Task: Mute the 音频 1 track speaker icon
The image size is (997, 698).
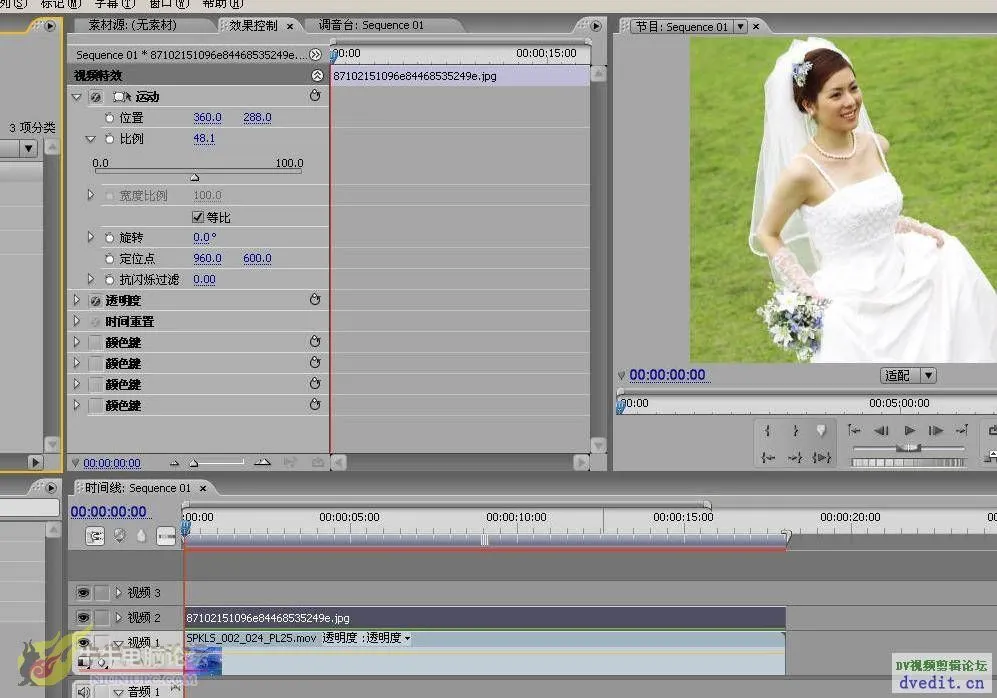Action: pyautogui.click(x=83, y=691)
